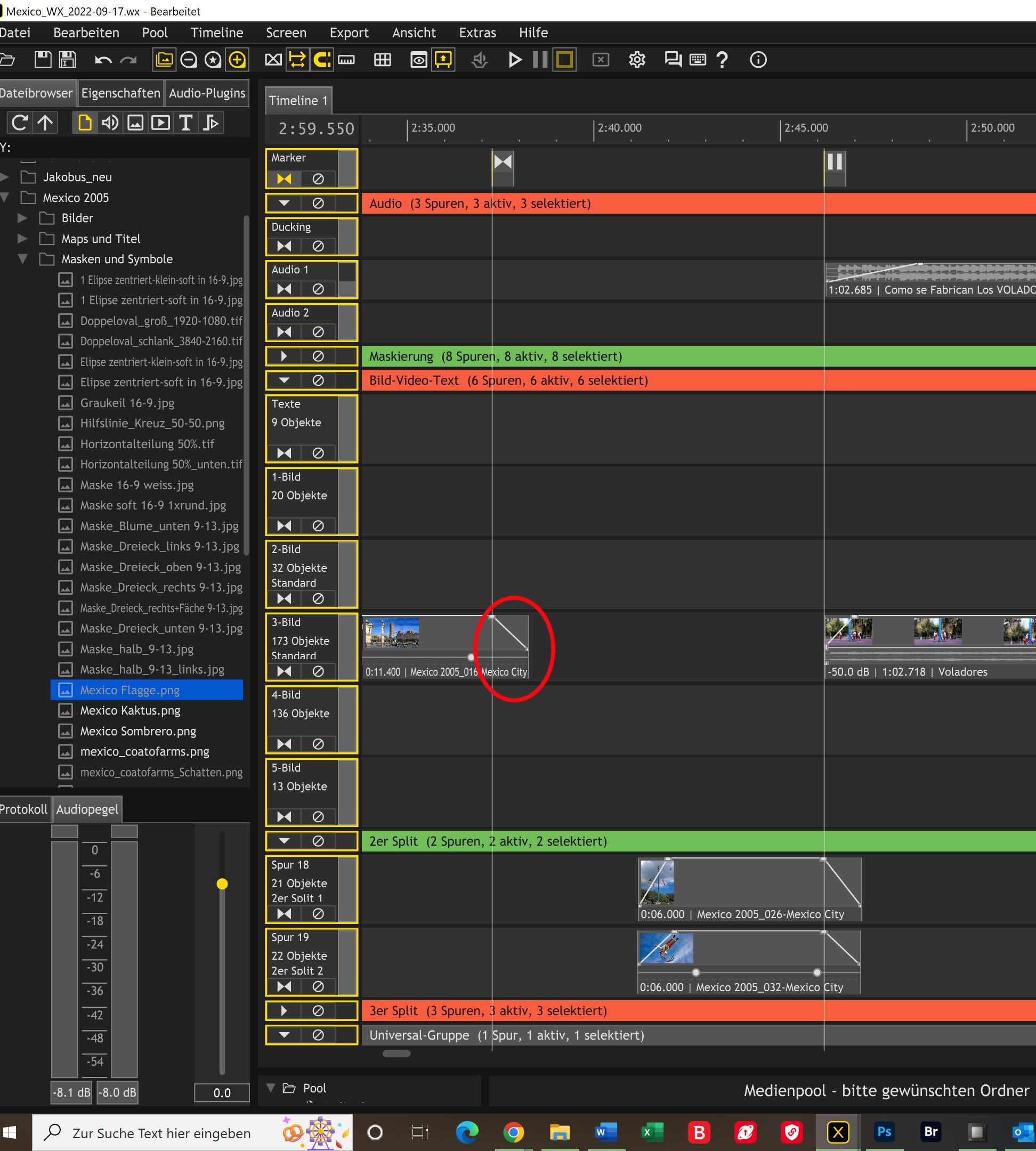Click the stop square button
The width and height of the screenshot is (1036, 1151).
[x=564, y=60]
